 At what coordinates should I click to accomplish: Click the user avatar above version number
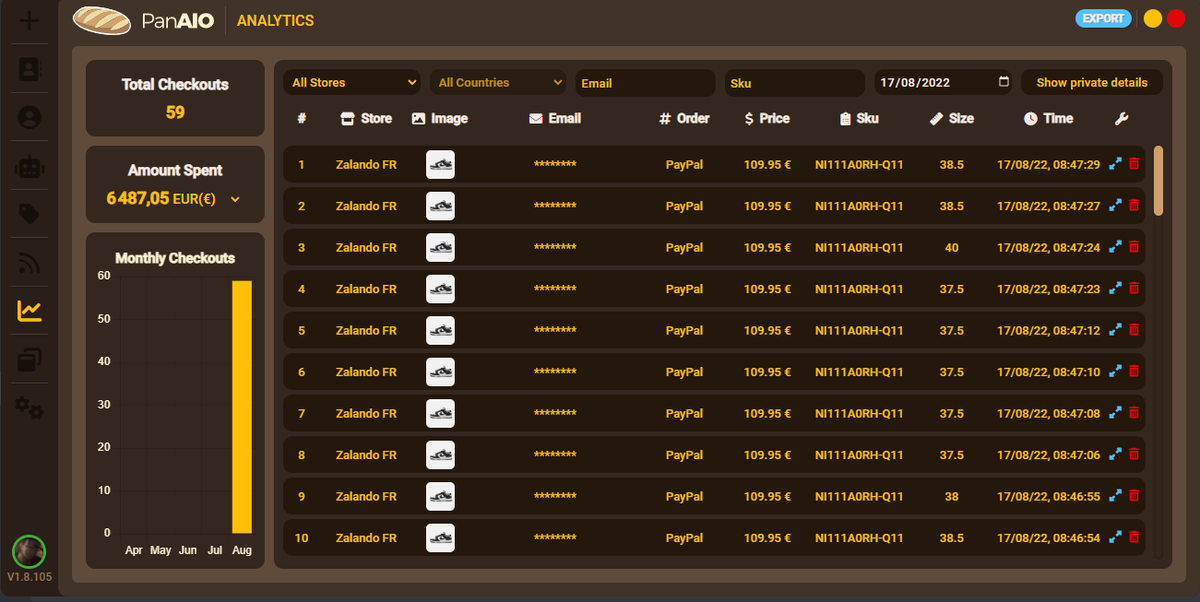[x=29, y=552]
